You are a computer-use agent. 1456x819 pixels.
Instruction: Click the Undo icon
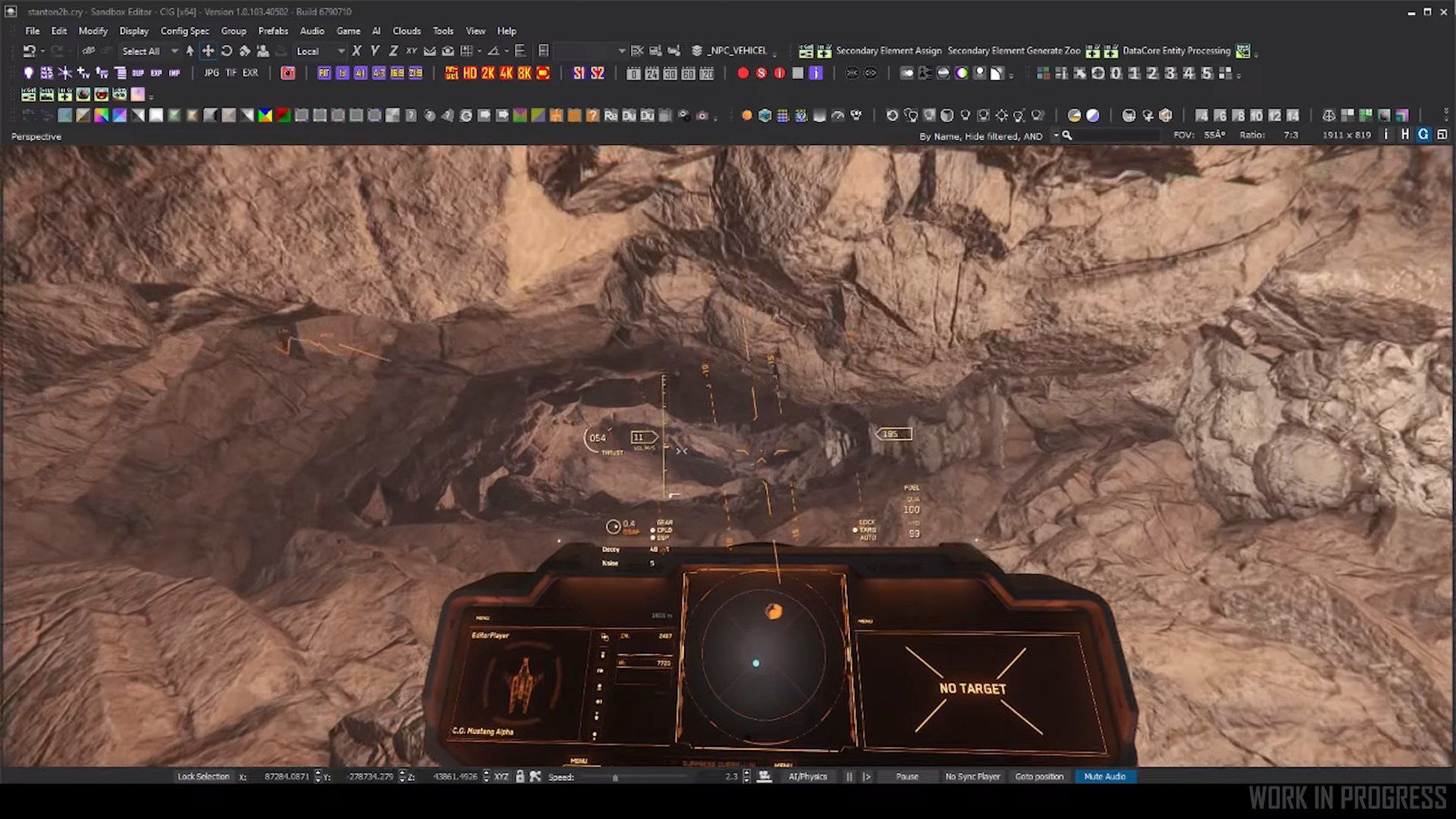point(30,51)
